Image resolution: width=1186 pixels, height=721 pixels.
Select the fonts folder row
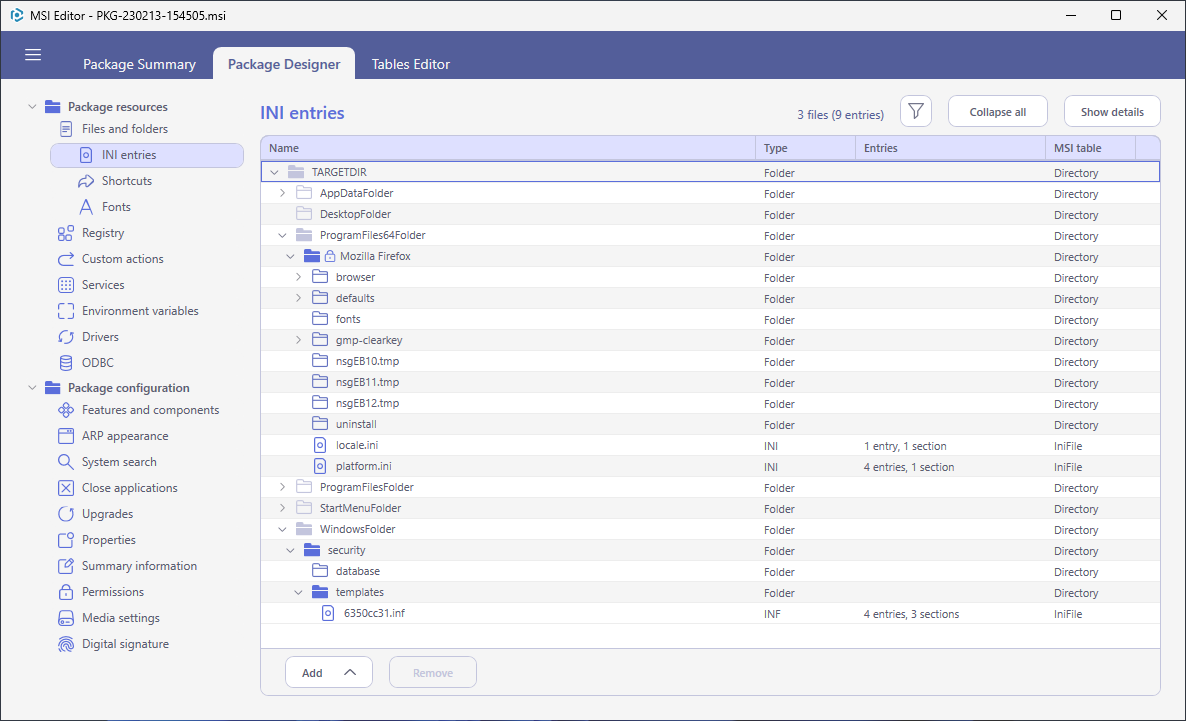710,319
